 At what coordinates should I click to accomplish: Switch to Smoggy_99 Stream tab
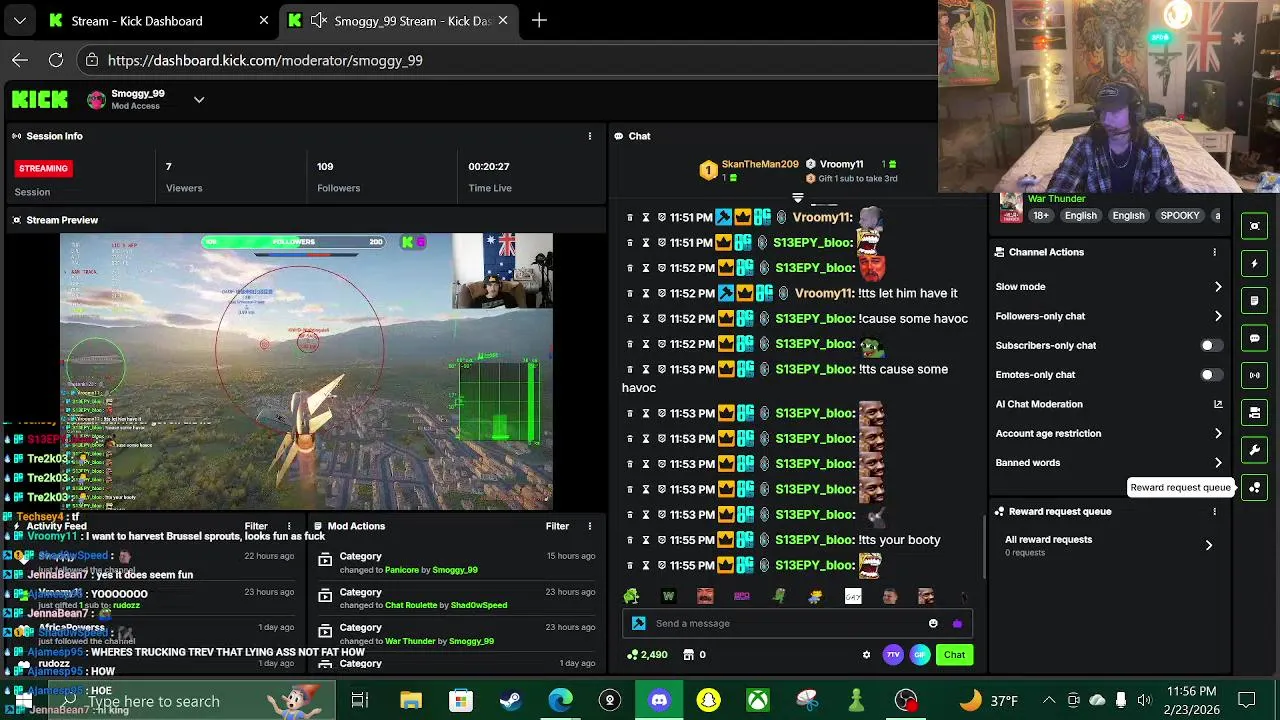[x=399, y=21]
